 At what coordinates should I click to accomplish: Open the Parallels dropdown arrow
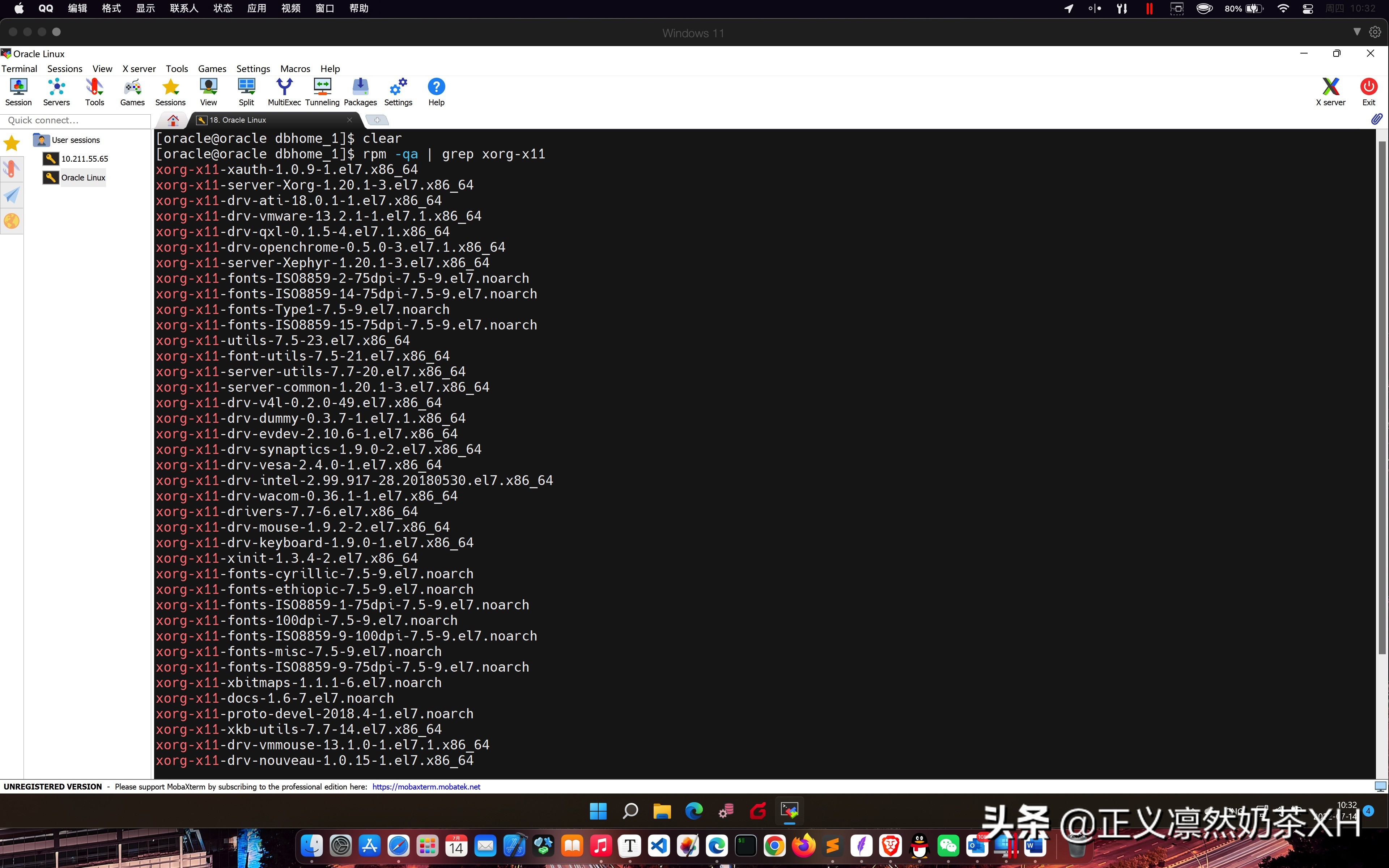pos(1357,31)
